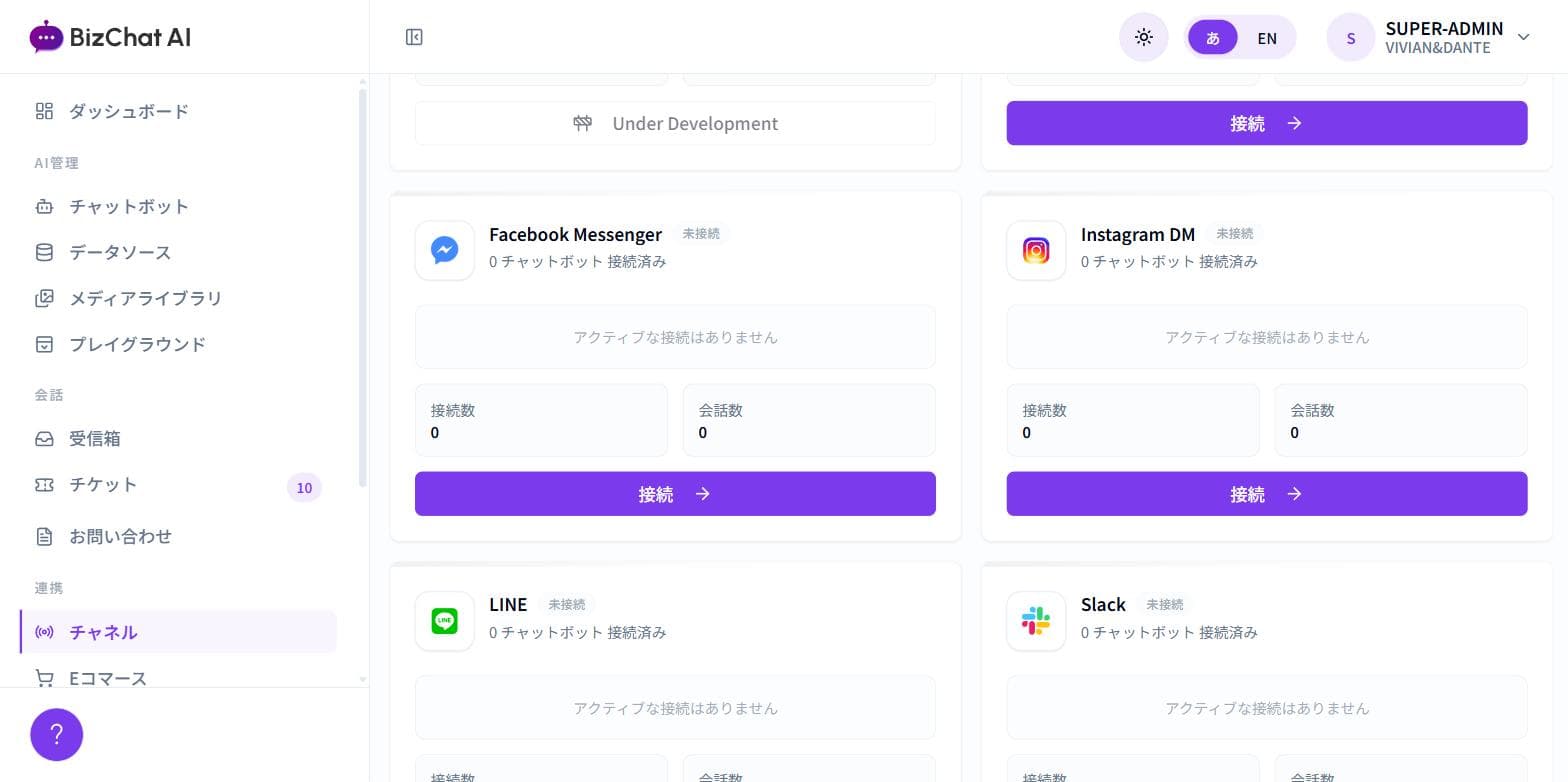The image size is (1568, 782).
Task: Click Facebook Messenger アクティブな接続はありません box
Action: click(x=675, y=337)
